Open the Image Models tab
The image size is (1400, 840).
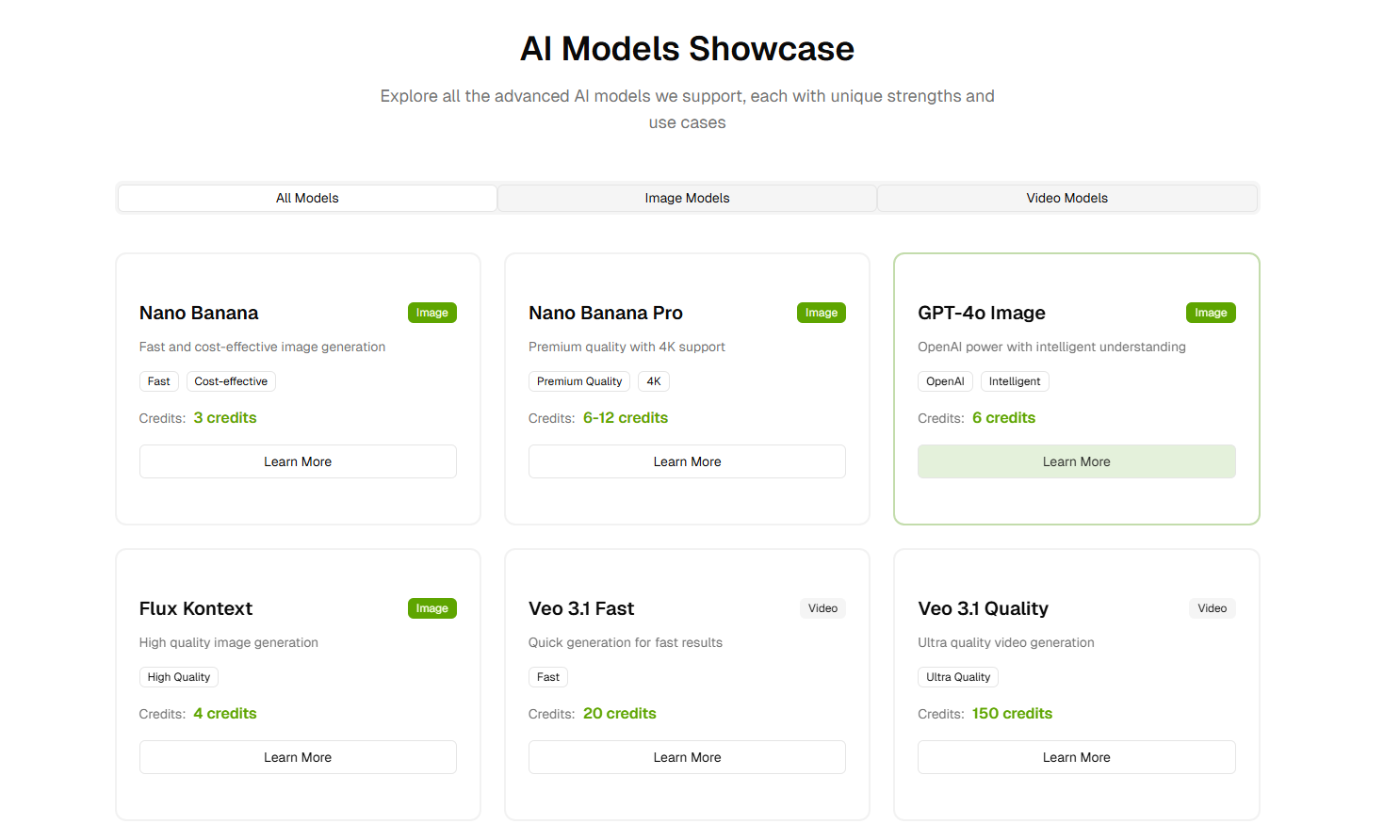pos(687,198)
